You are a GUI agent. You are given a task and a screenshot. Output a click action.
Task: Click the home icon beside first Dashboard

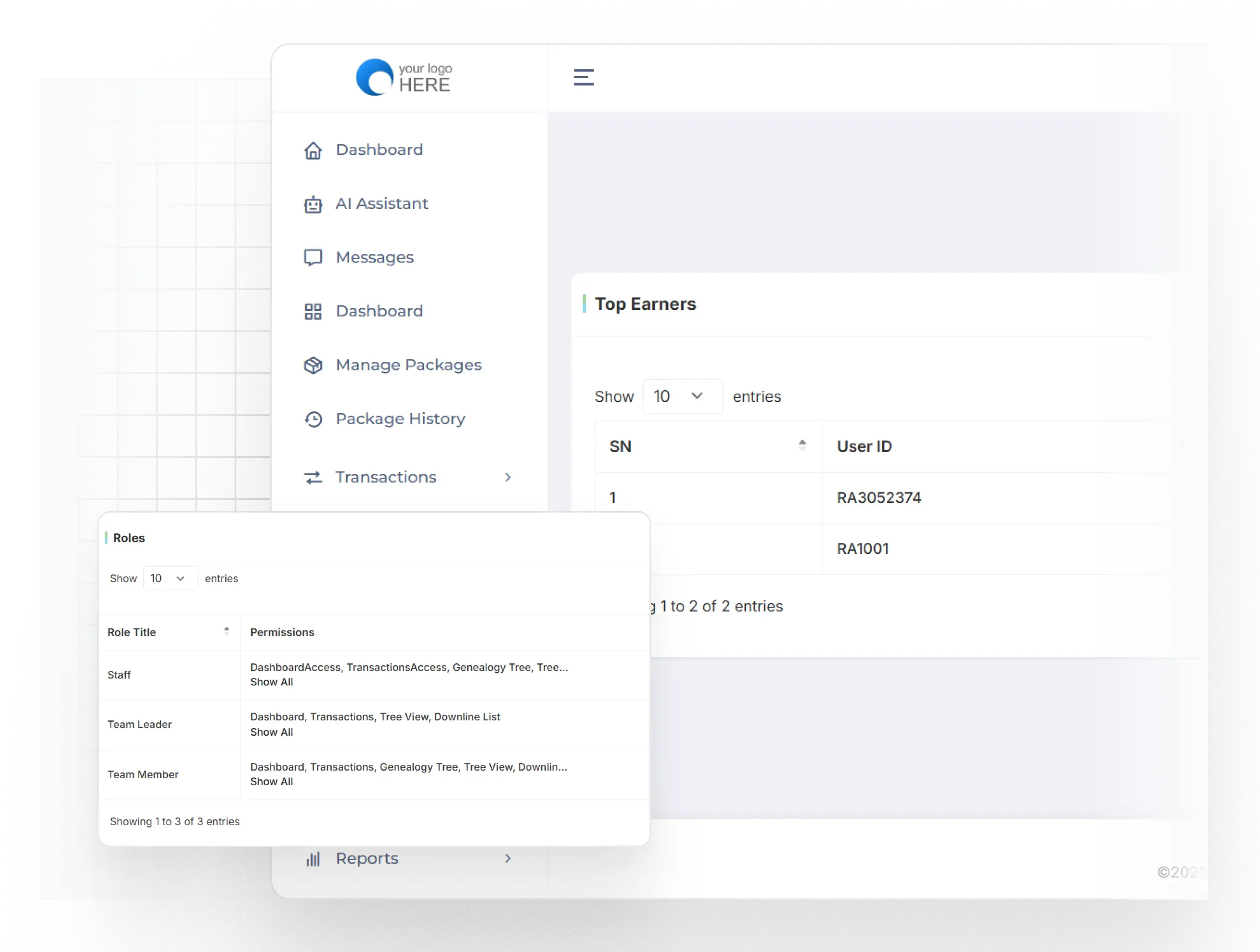pyautogui.click(x=313, y=150)
